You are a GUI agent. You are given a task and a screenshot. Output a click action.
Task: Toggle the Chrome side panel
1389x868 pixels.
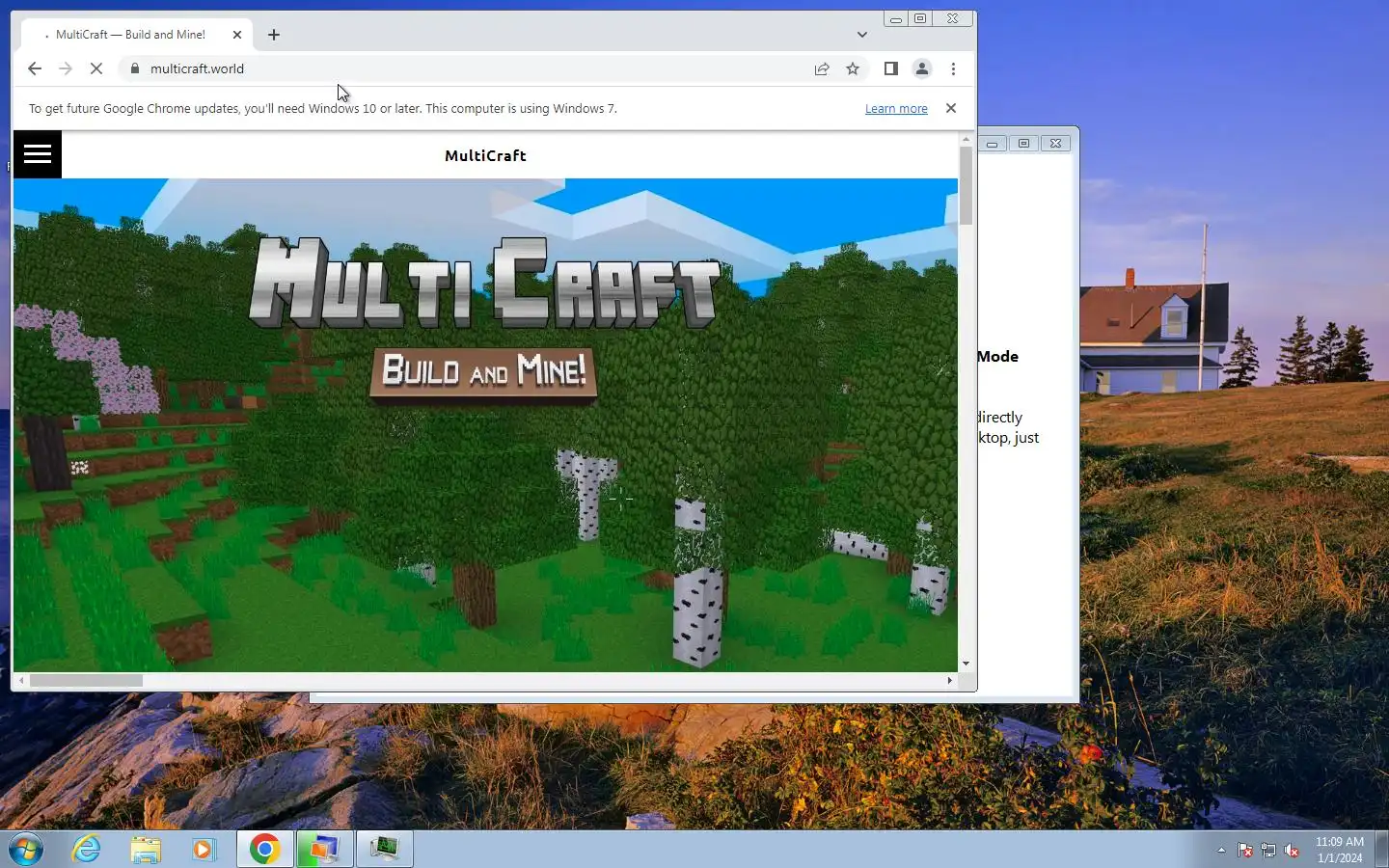coord(891,68)
